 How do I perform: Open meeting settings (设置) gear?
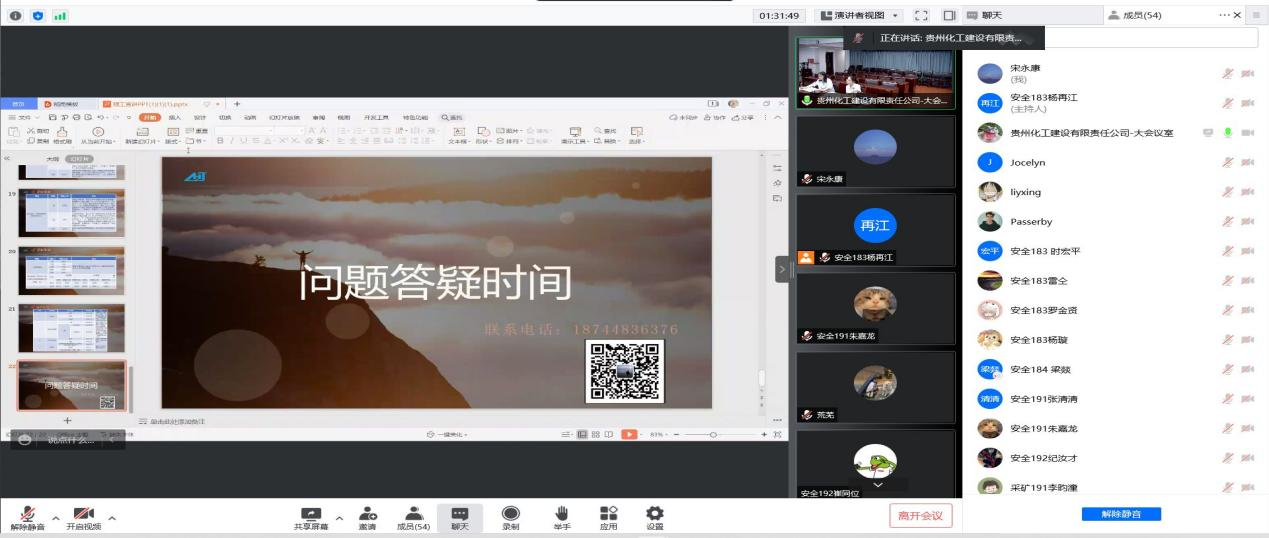(655, 513)
